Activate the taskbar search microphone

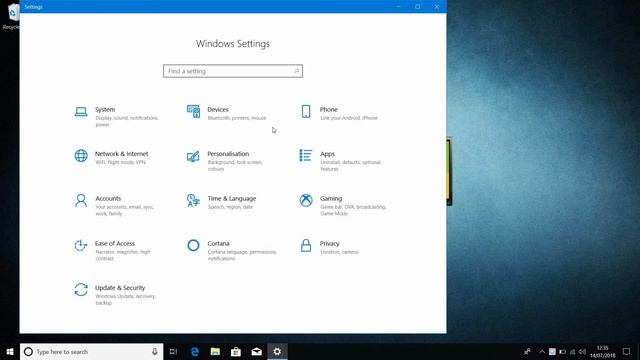coord(155,351)
